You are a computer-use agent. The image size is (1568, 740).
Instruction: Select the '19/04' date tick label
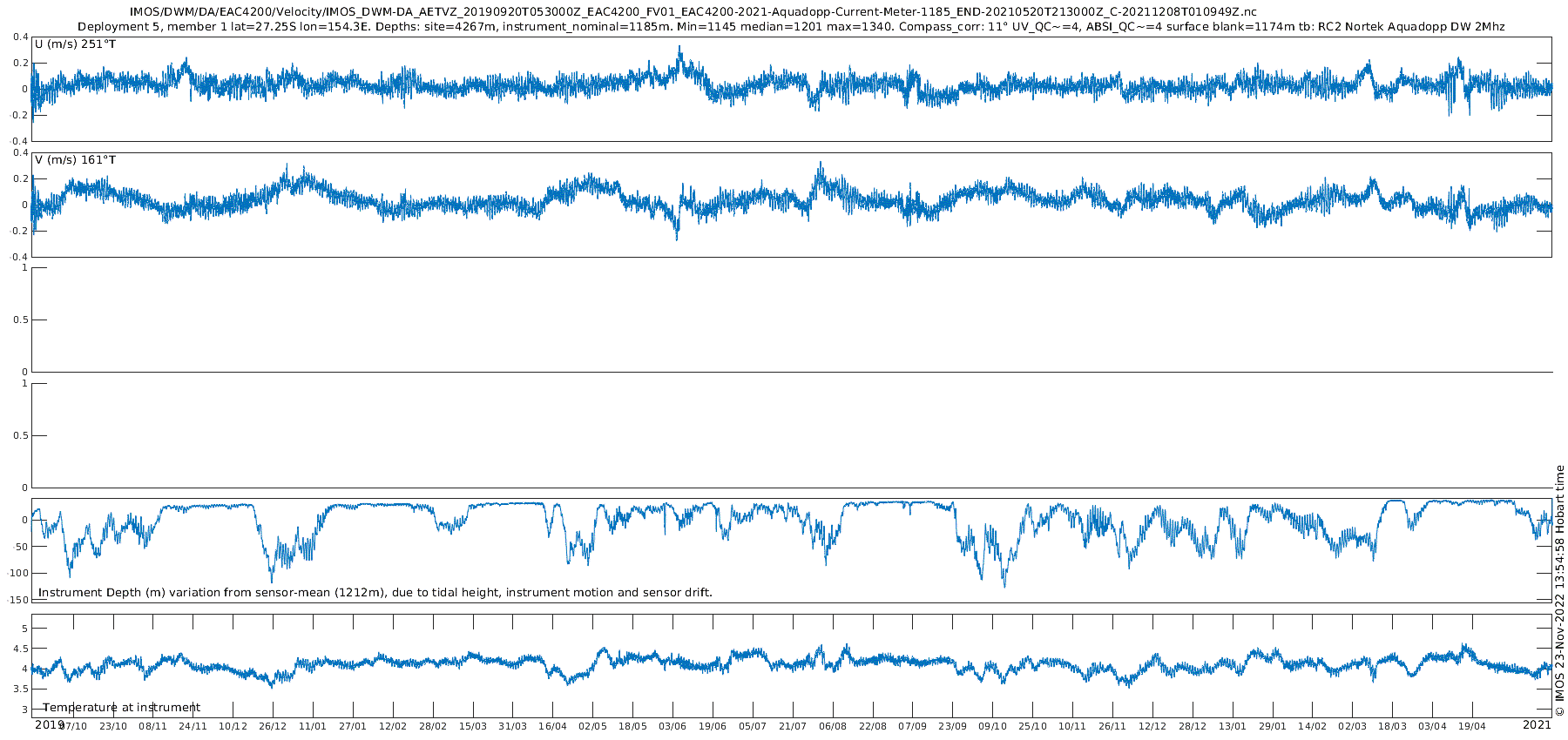coord(1472,726)
